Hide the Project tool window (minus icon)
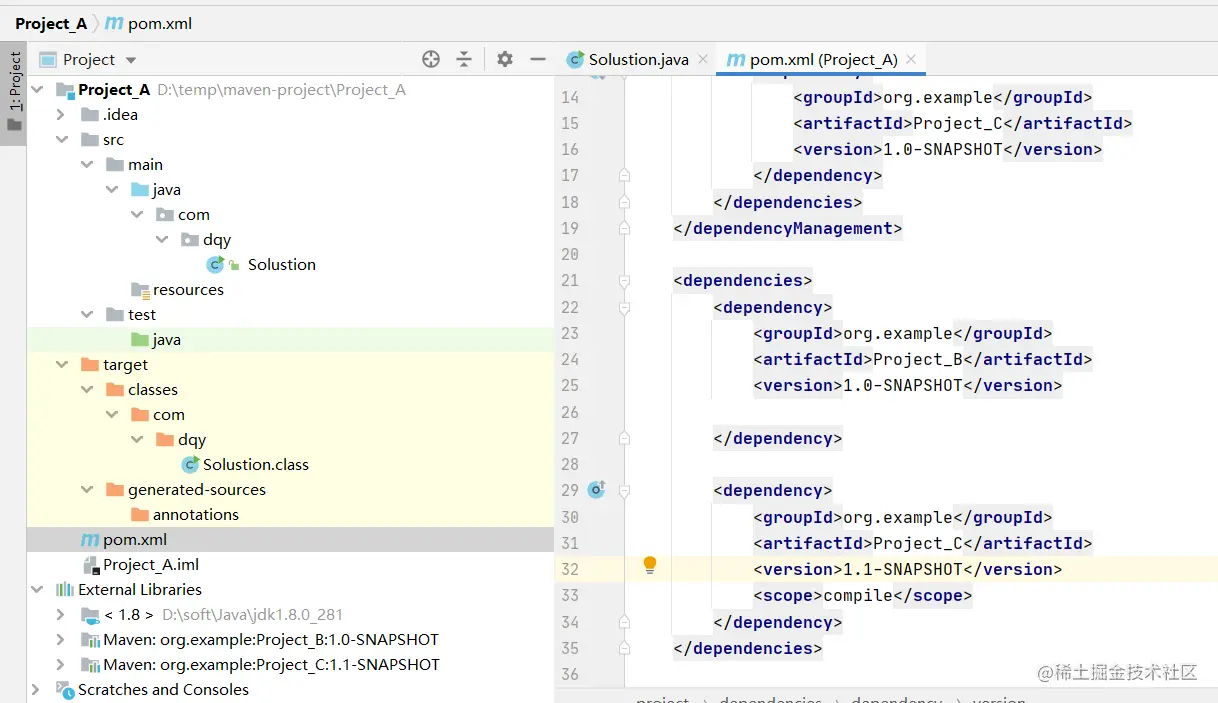 [x=538, y=59]
